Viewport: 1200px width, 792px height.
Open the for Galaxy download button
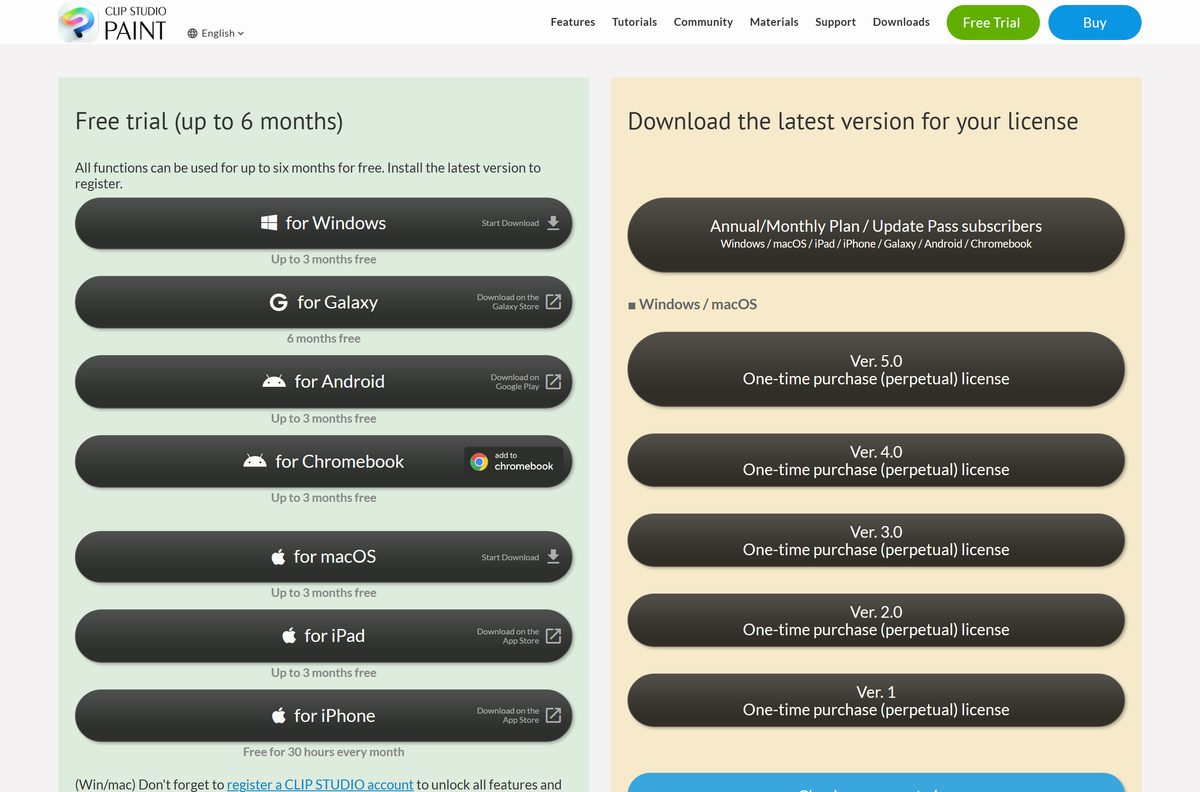[x=323, y=302]
